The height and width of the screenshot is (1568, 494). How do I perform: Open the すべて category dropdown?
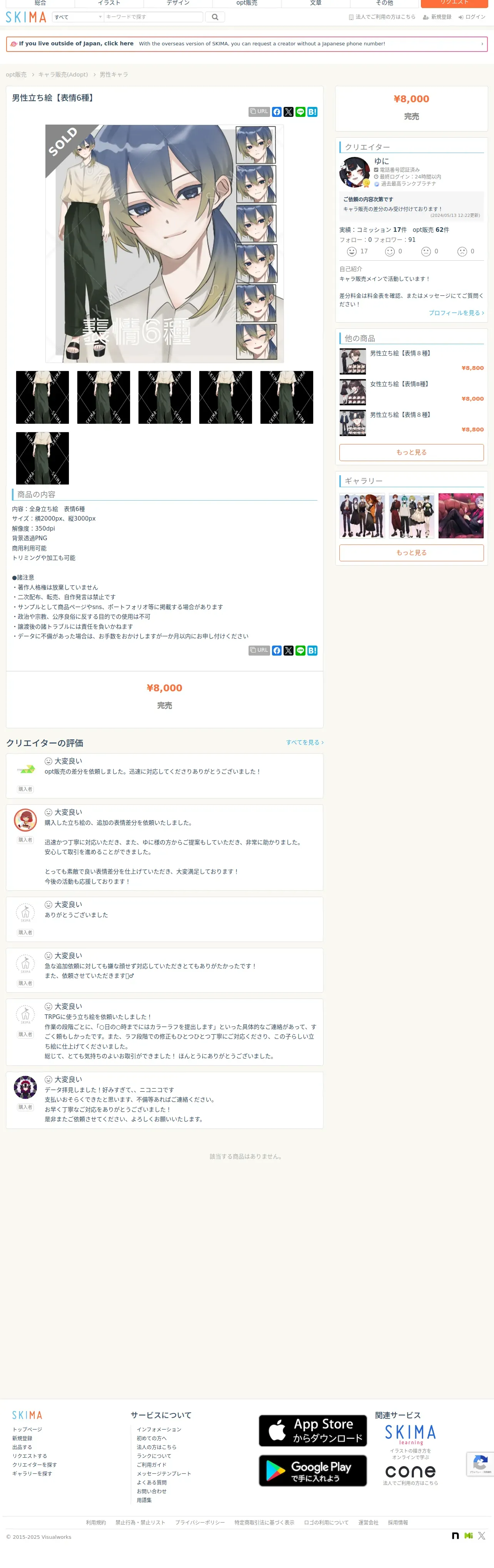coord(78,17)
